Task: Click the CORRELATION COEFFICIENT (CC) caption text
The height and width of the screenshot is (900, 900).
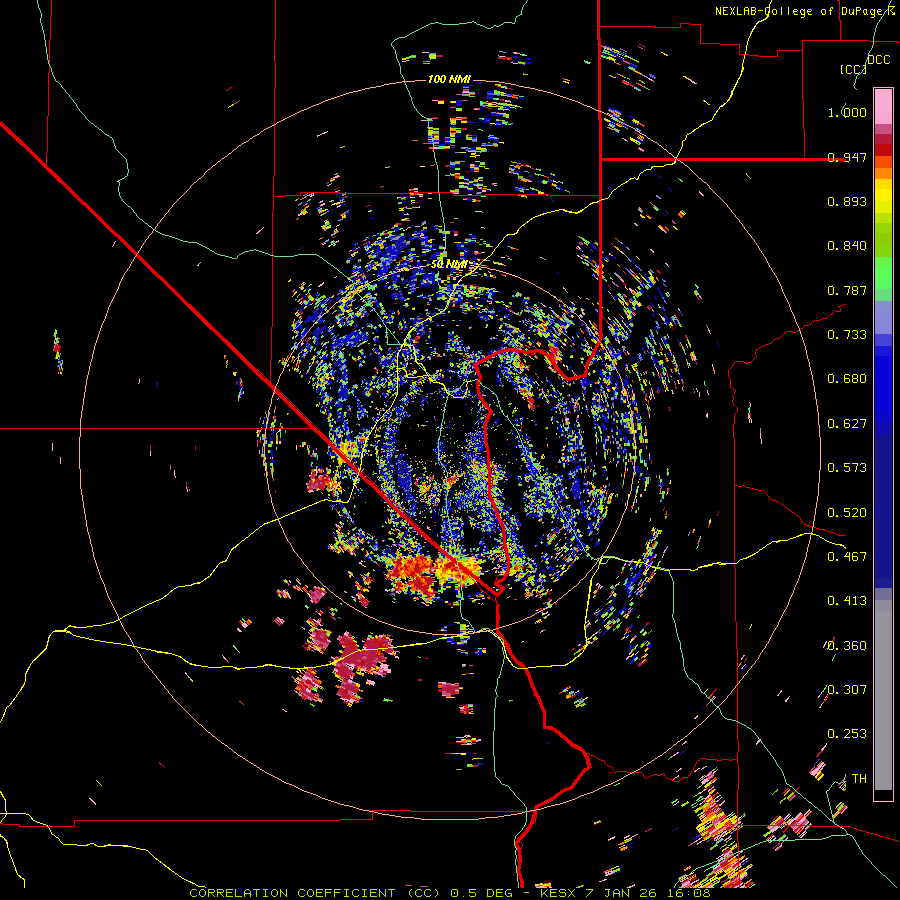Action: pyautogui.click(x=316, y=893)
